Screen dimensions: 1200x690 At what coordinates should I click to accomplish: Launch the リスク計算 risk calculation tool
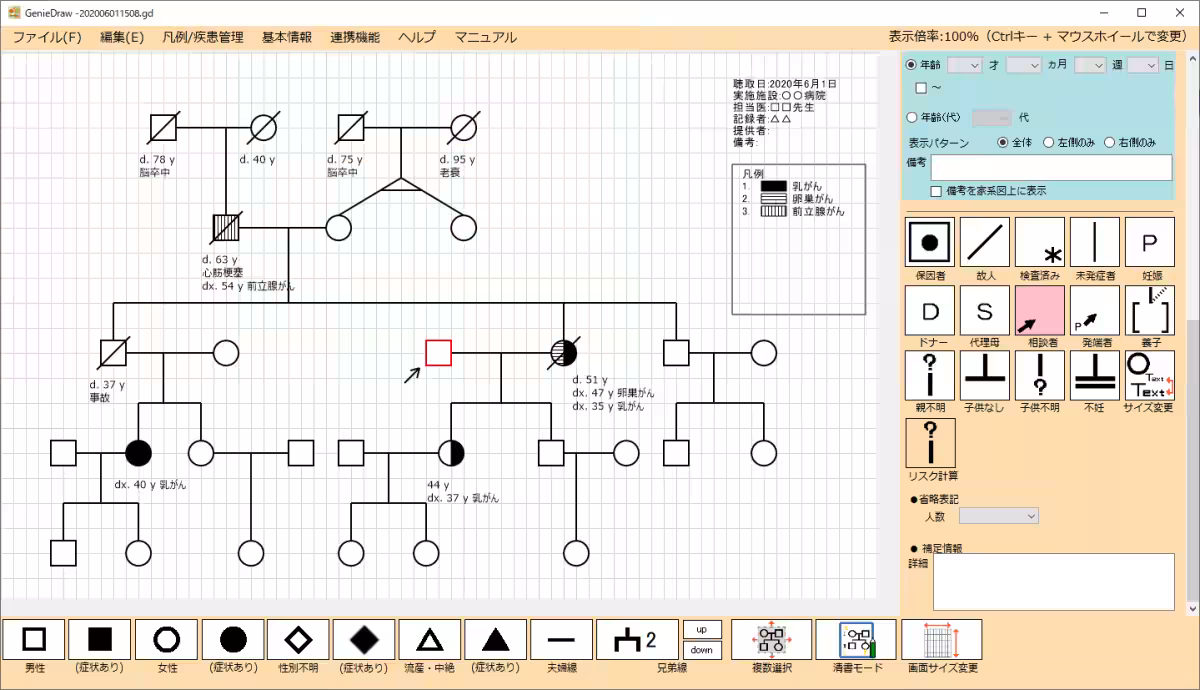pos(930,443)
